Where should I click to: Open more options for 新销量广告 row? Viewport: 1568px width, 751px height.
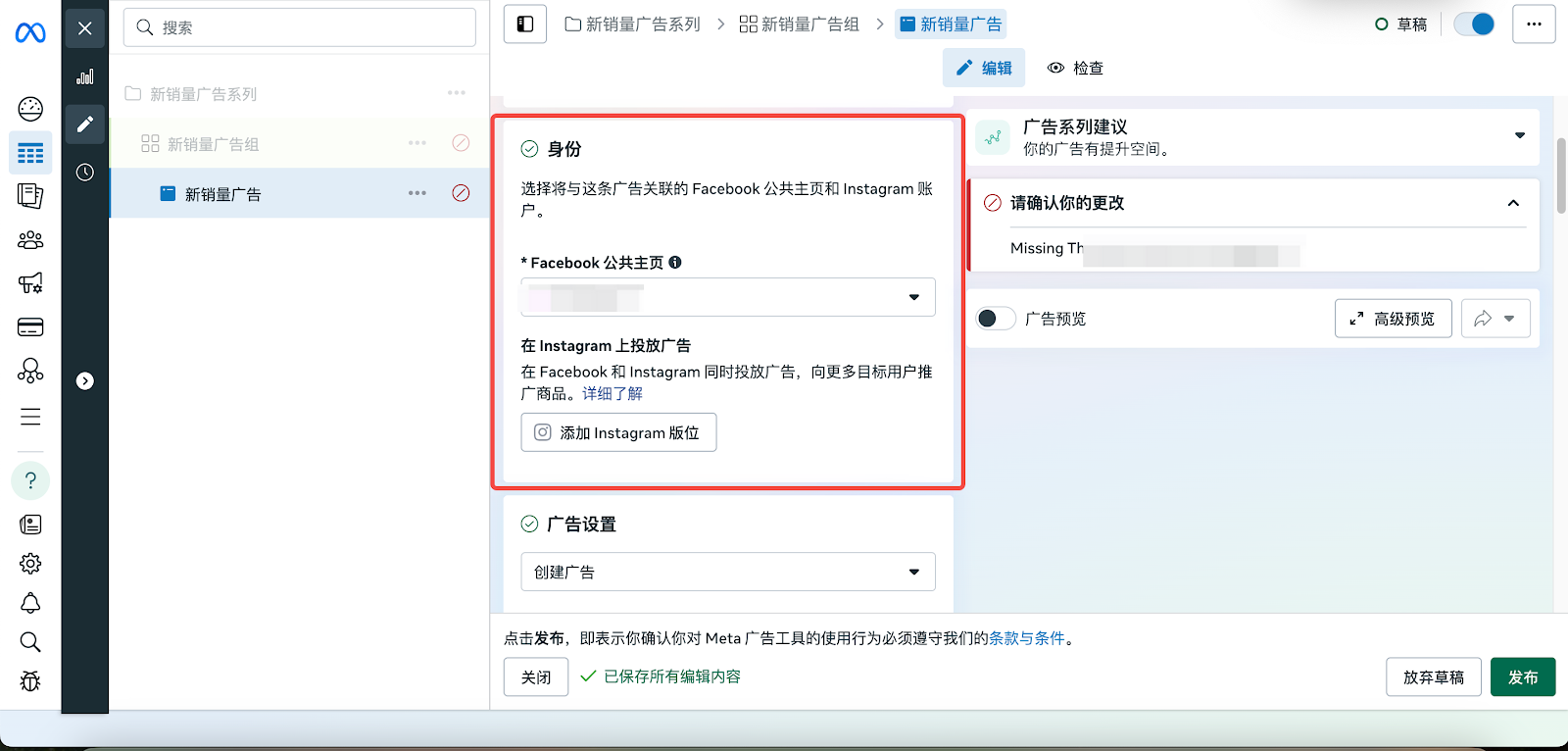point(417,193)
